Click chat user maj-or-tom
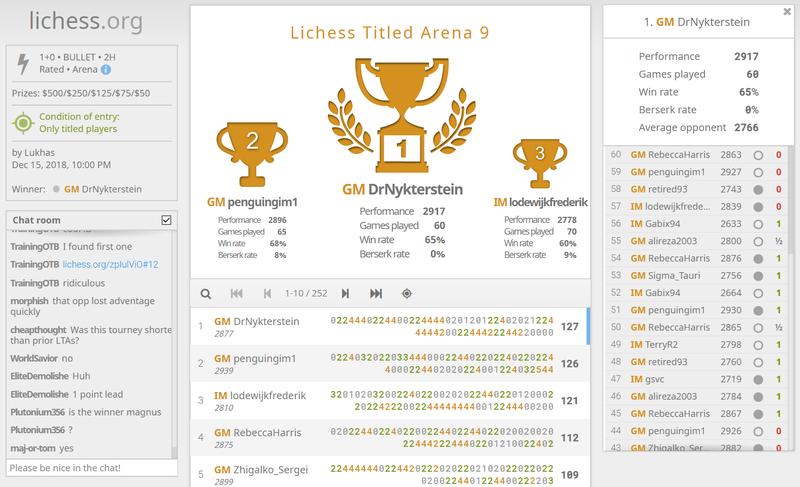 click(x=33, y=448)
